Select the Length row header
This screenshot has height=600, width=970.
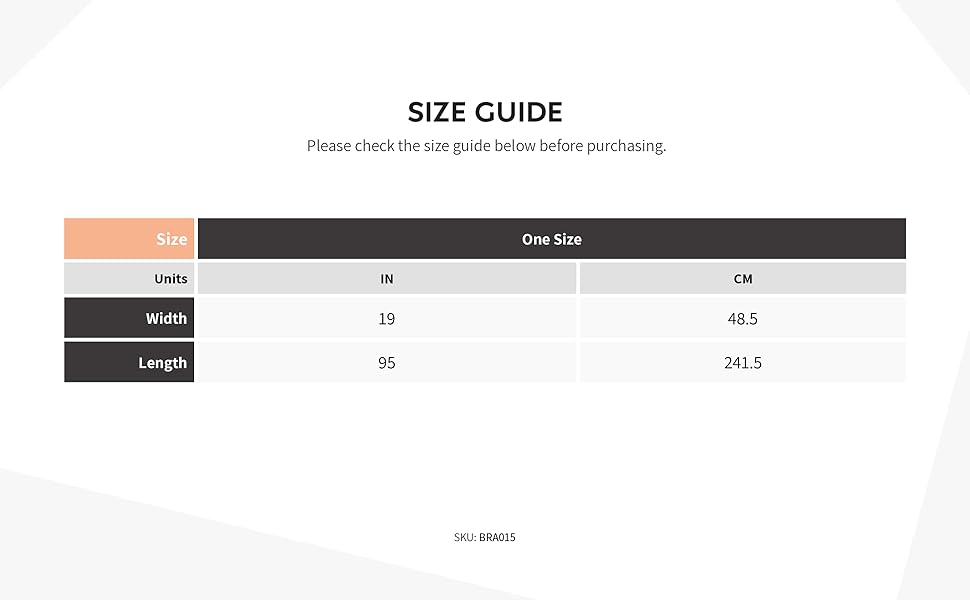[130, 363]
